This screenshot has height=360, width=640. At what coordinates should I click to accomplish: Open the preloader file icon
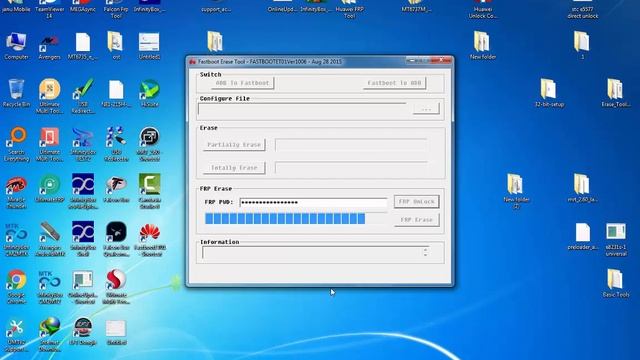pos(582,232)
